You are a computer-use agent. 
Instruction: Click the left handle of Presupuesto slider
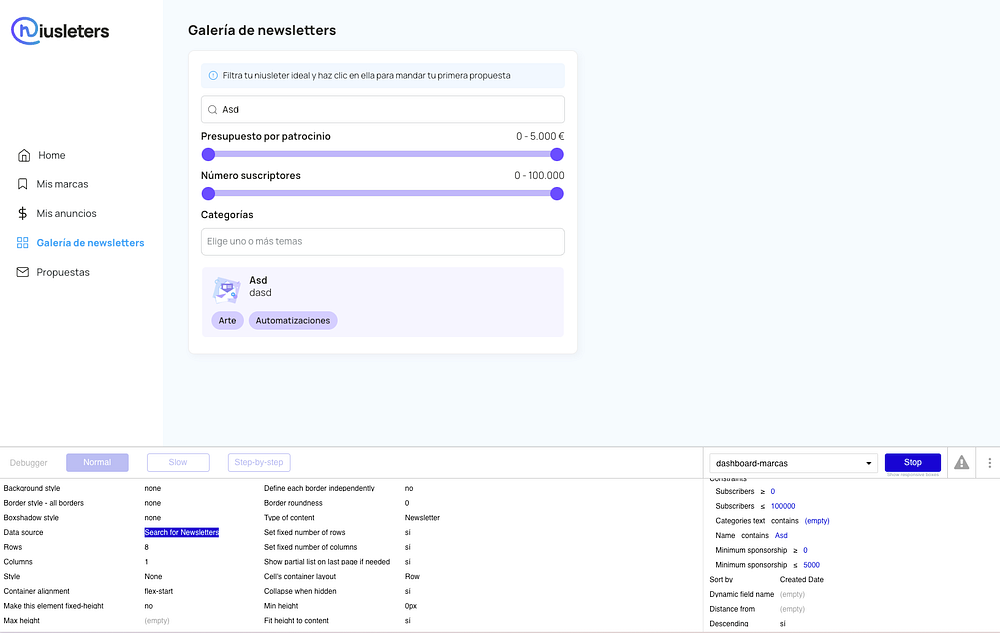coord(208,154)
